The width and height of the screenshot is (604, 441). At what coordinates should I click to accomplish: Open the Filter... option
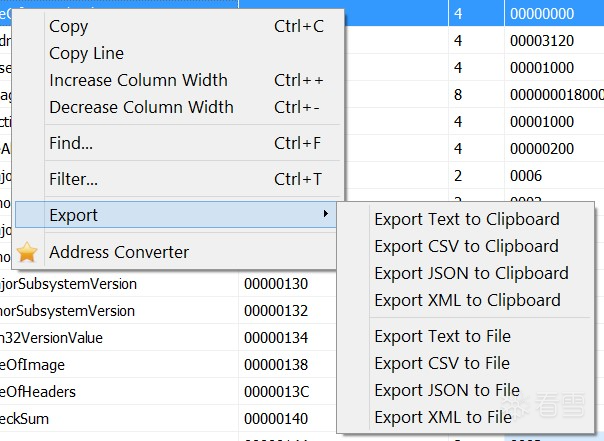tap(73, 179)
